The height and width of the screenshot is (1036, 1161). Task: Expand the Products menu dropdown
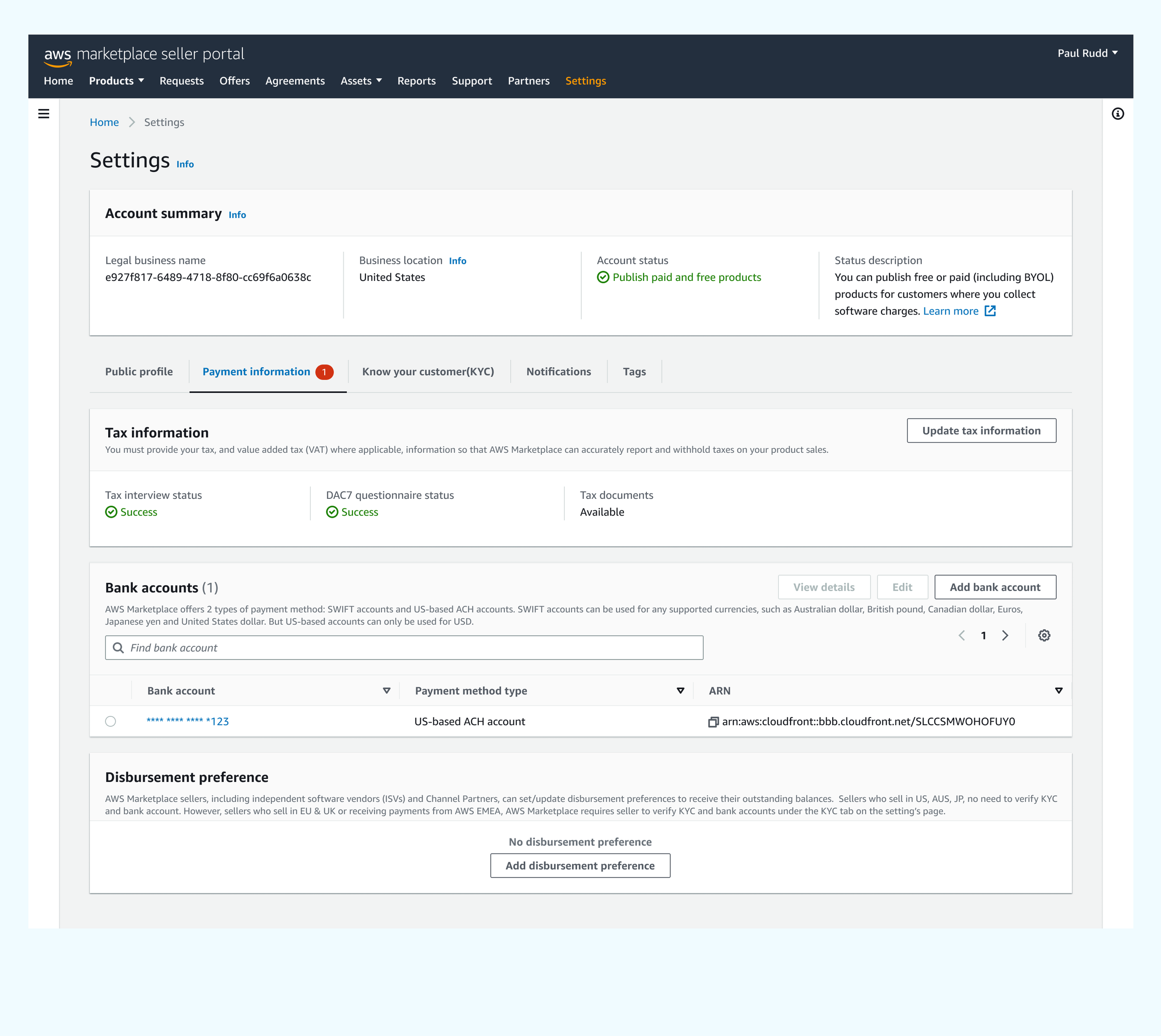[116, 81]
